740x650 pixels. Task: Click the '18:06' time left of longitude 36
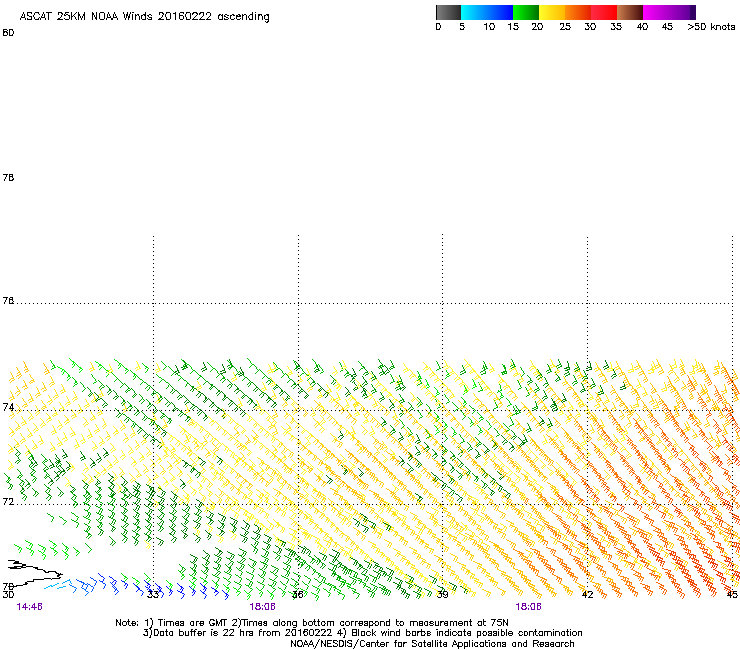click(262, 607)
